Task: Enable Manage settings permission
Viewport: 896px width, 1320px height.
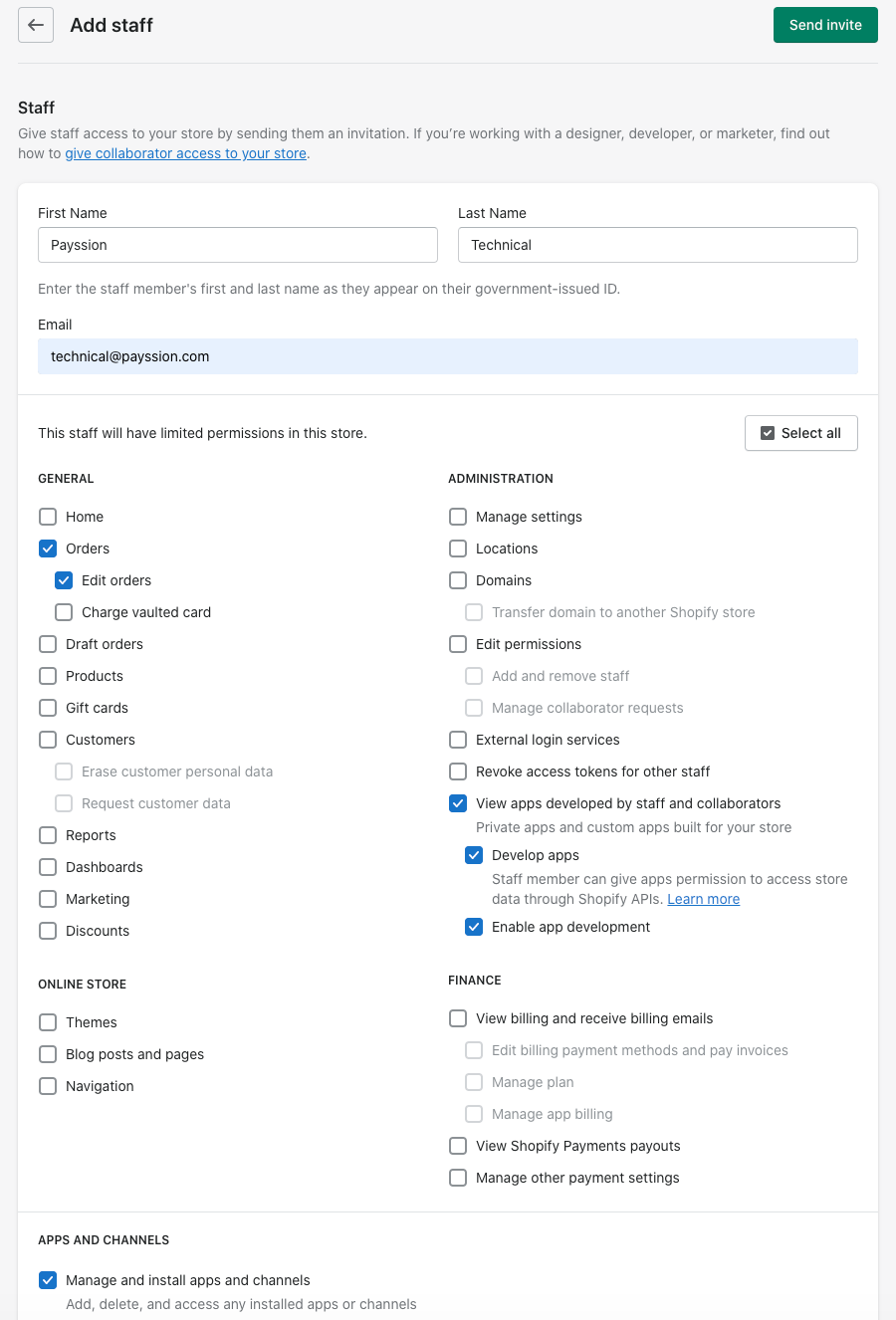Action: [x=457, y=516]
